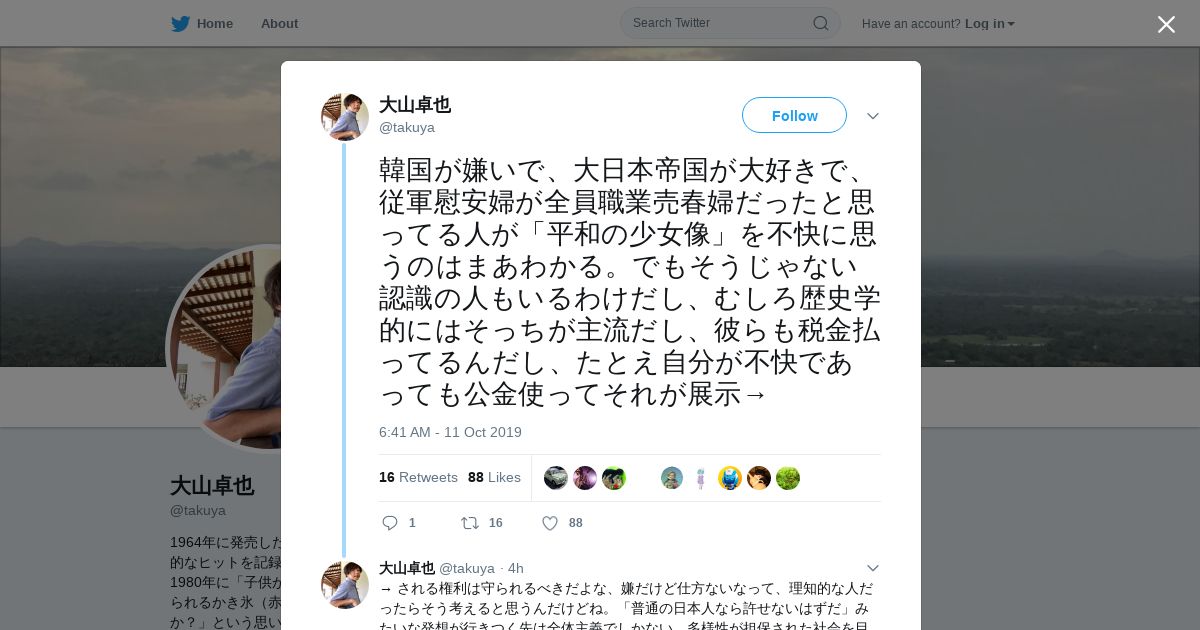Open the Log in dropdown caret
The height and width of the screenshot is (630, 1200).
click(x=1011, y=24)
